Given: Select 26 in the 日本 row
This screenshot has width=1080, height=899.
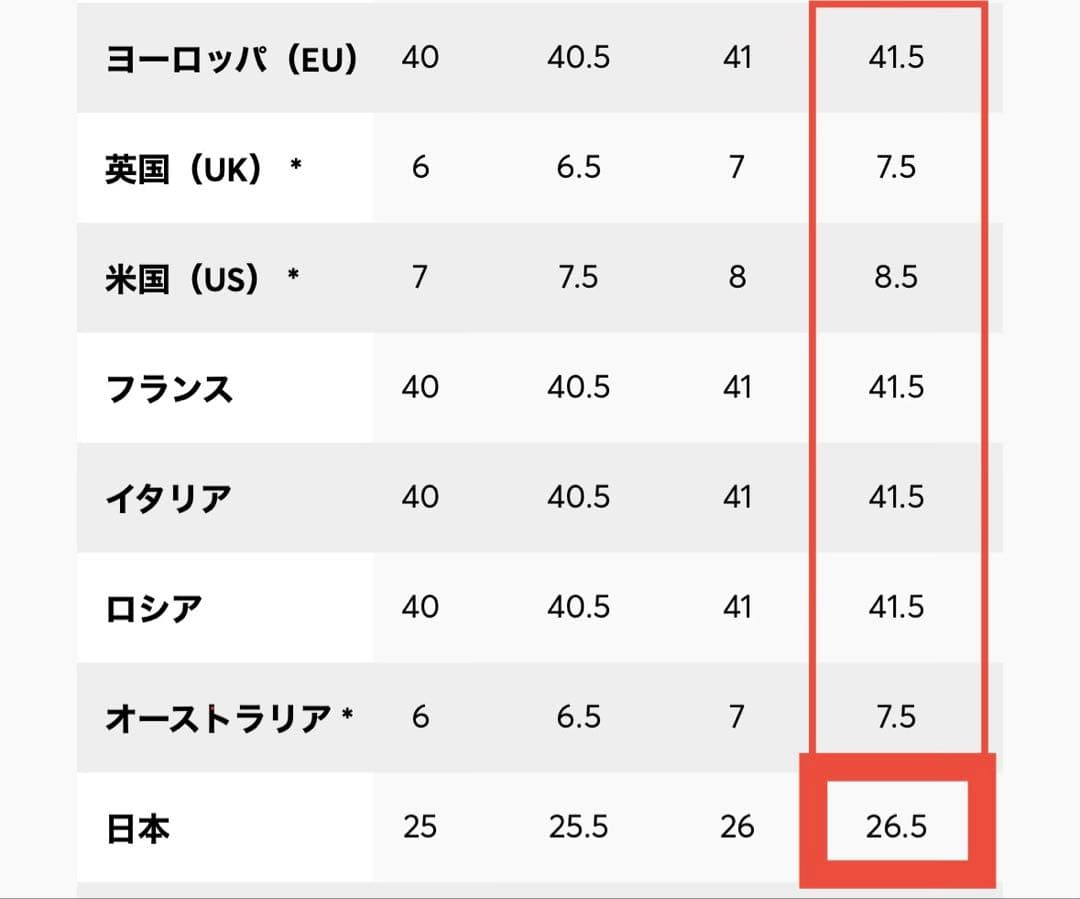Looking at the screenshot, I should click(737, 827).
